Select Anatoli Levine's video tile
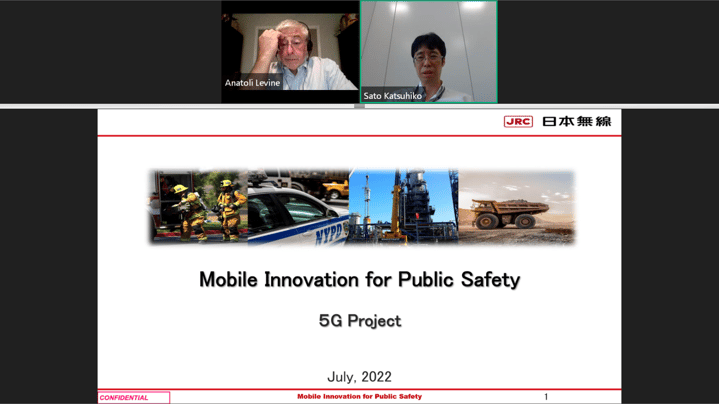719x404 pixels. (x=290, y=52)
